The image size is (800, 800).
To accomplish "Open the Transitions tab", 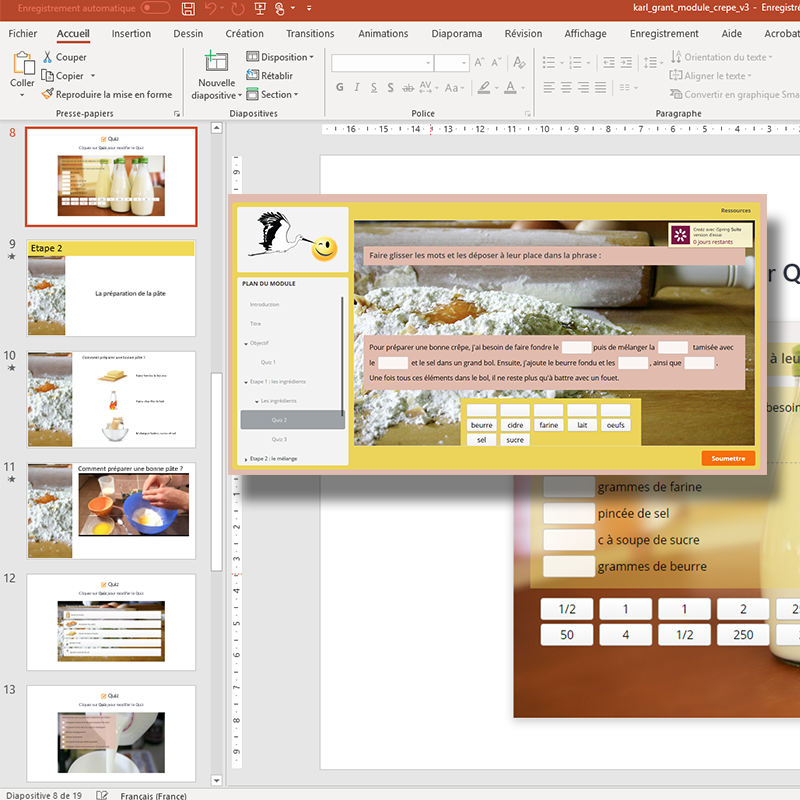I will point(310,34).
